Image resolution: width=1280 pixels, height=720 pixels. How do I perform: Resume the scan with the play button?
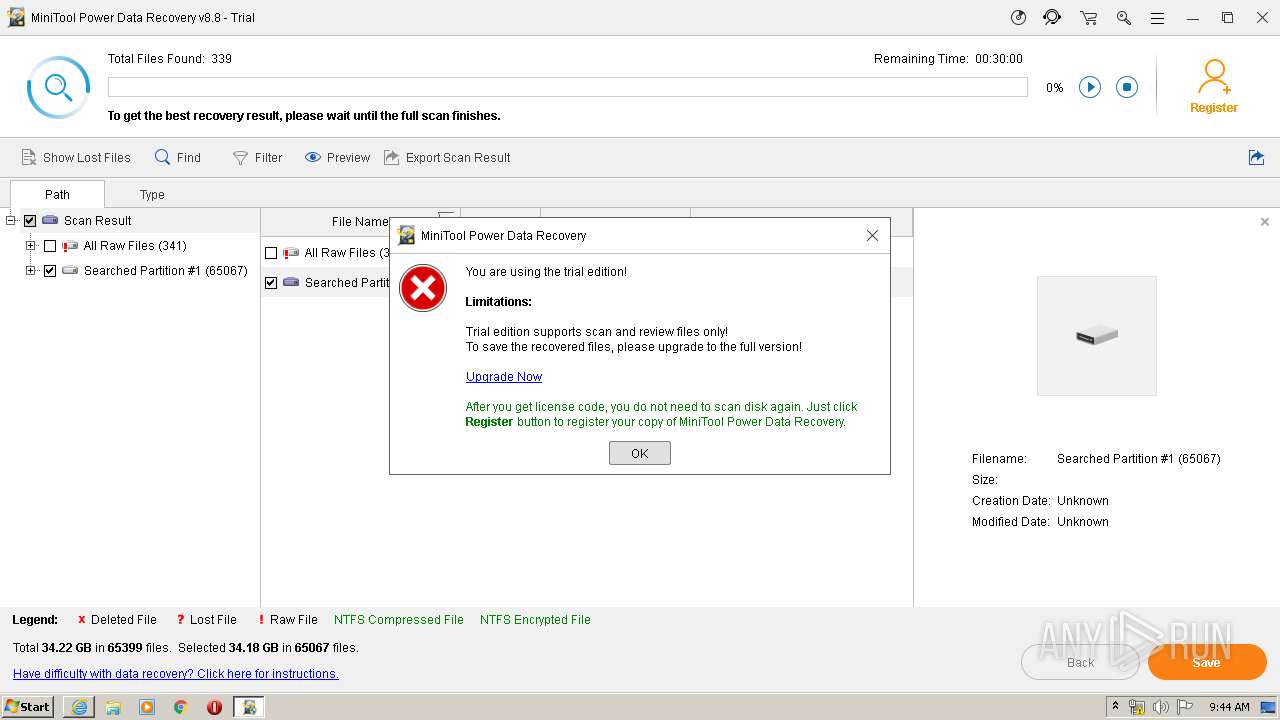pyautogui.click(x=1090, y=87)
